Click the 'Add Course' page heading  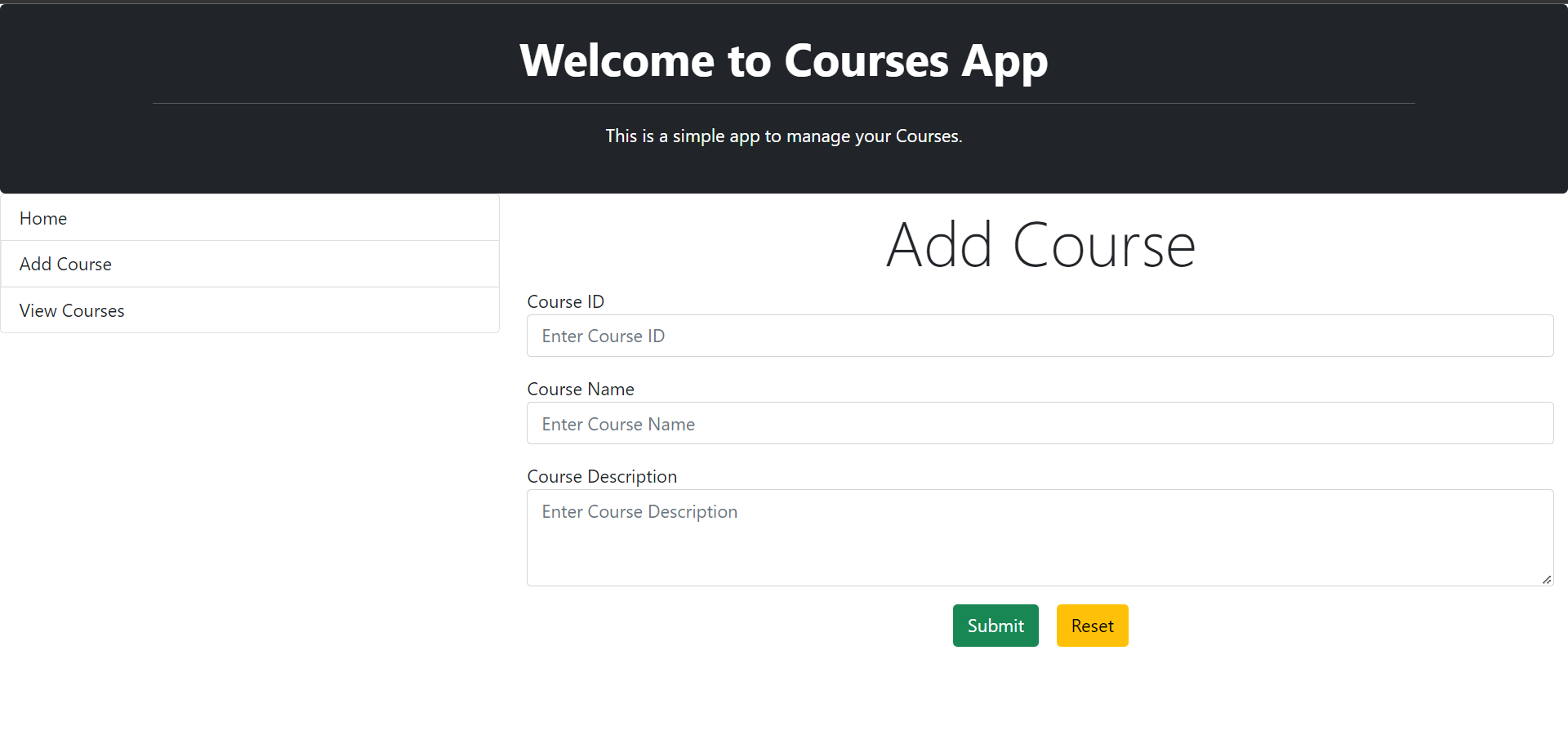[x=1040, y=245]
